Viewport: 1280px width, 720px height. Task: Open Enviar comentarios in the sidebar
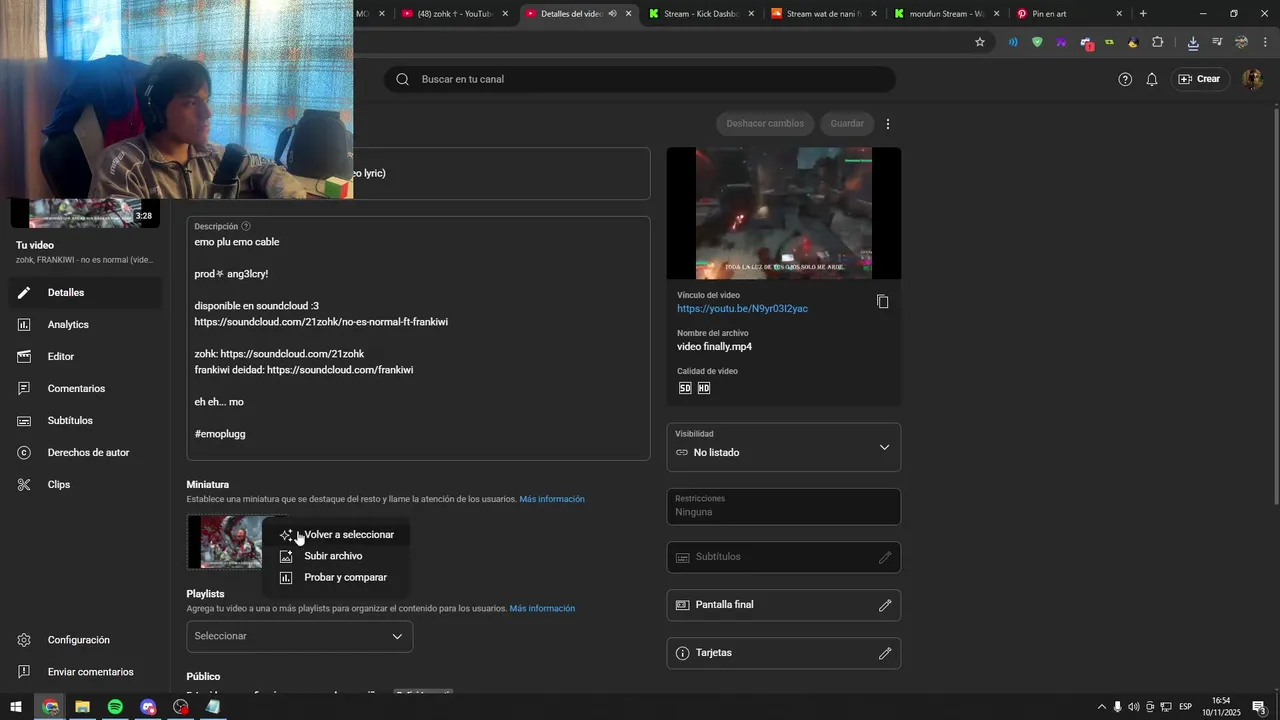85,672
